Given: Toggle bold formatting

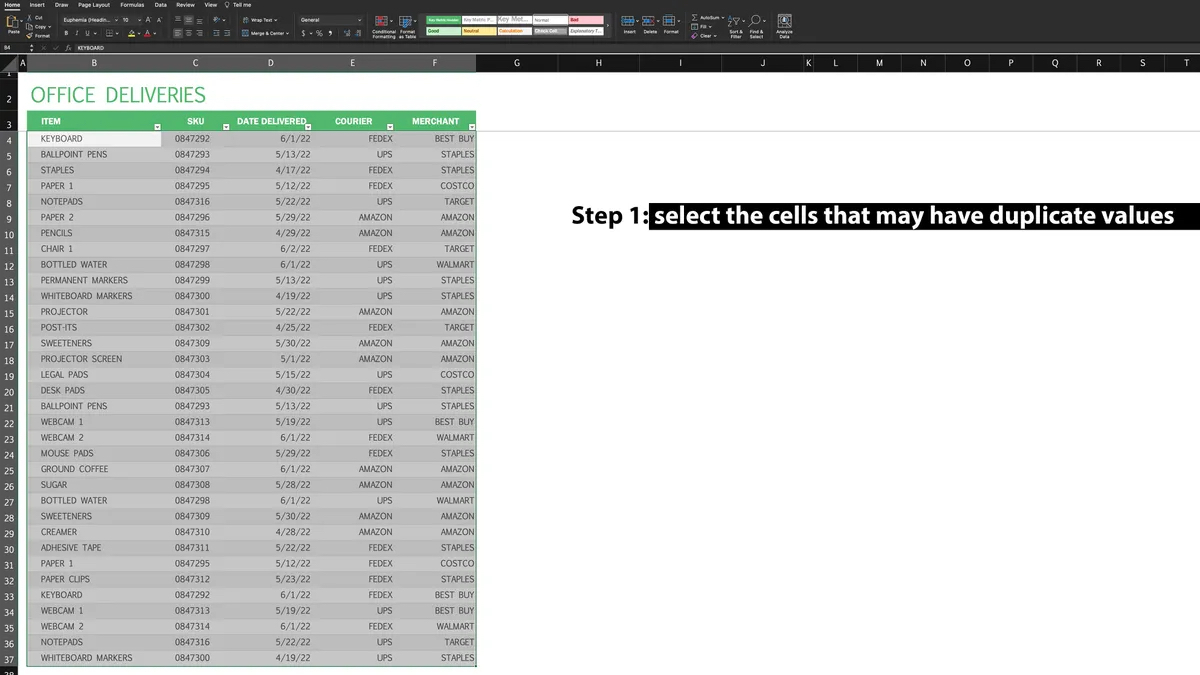Looking at the screenshot, I should coord(66,33).
